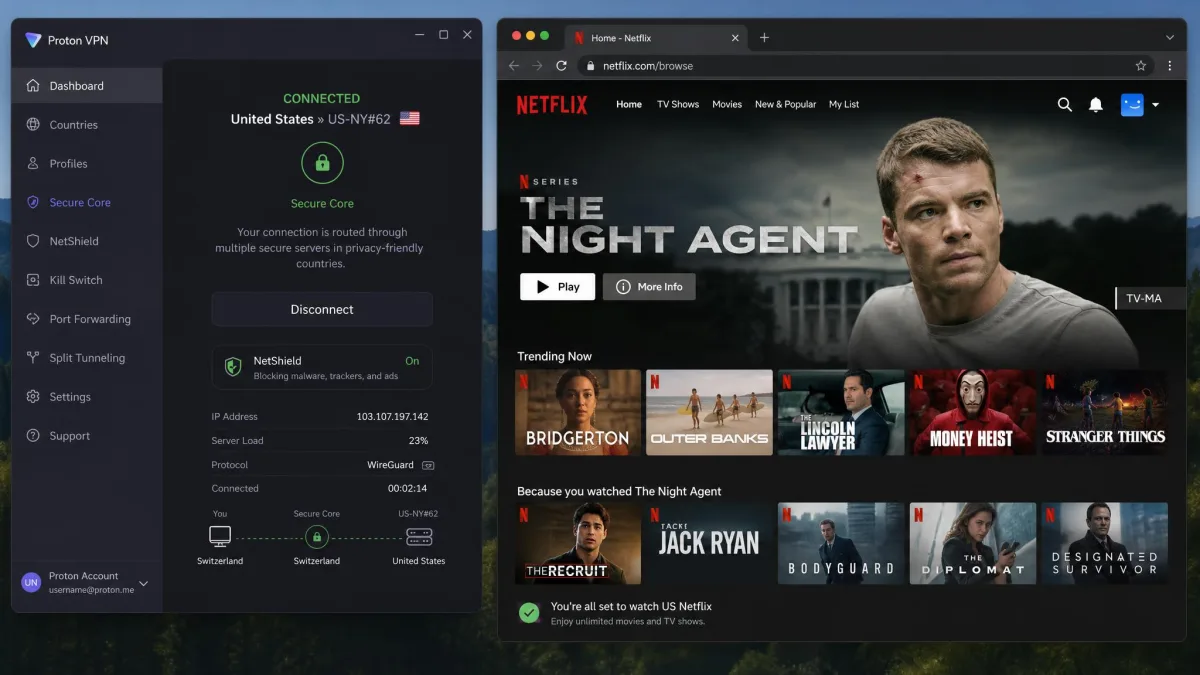The image size is (1200, 675).
Task: Click IP address 103.107.197.142
Action: click(x=392, y=417)
